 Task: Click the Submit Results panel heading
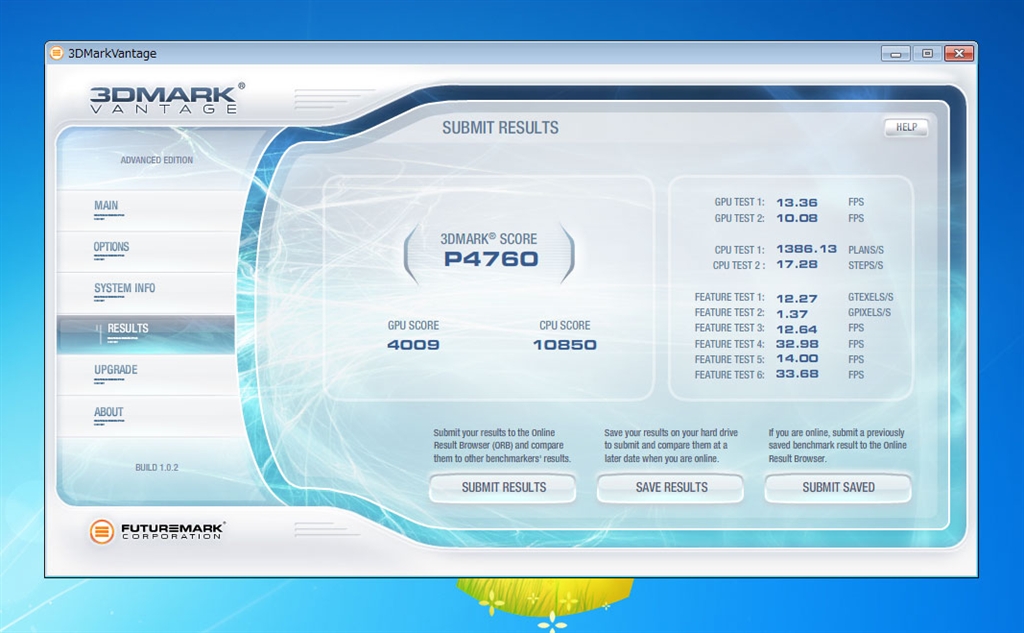click(x=500, y=127)
